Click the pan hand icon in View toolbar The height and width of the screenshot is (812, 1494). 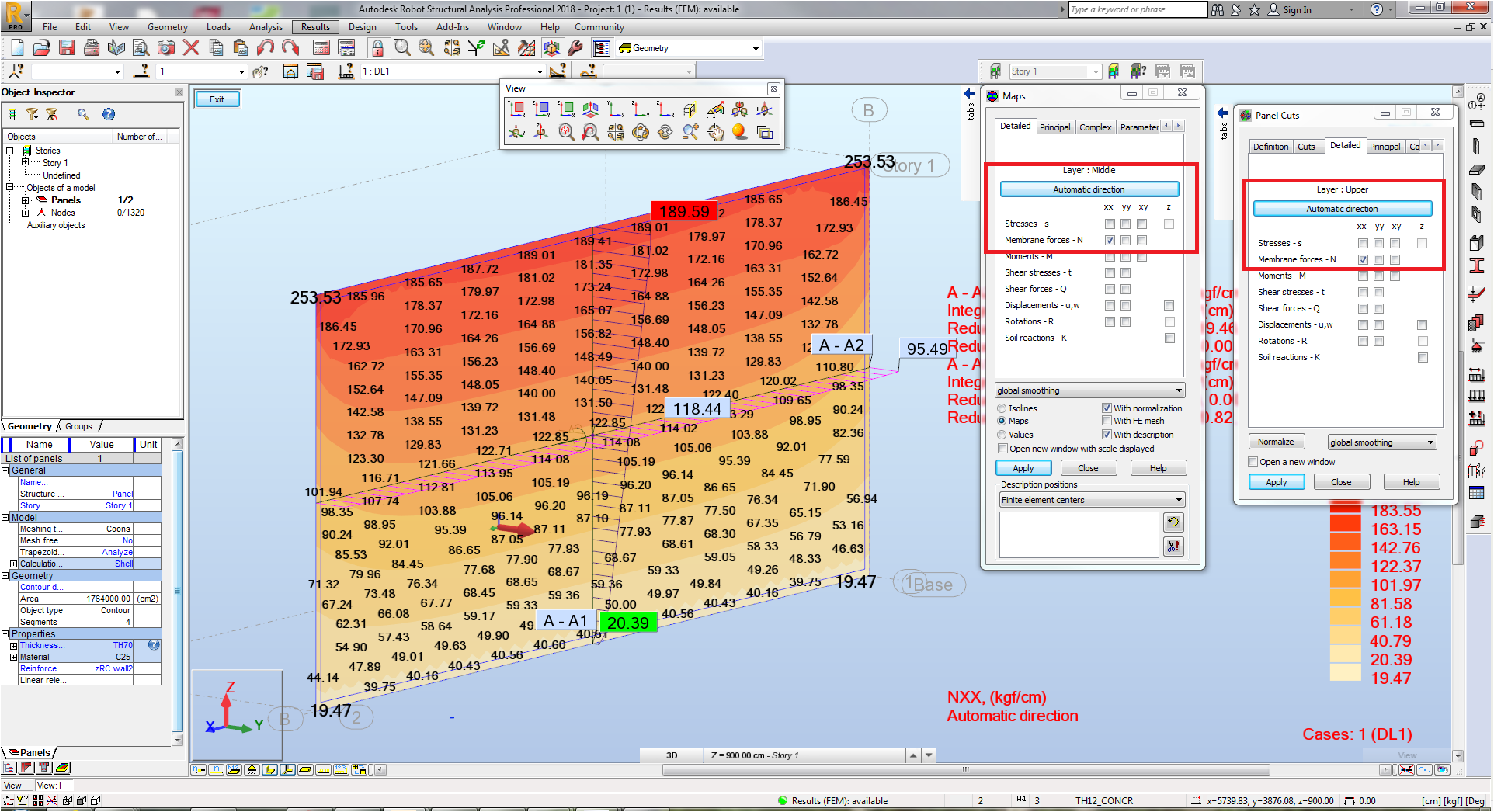pos(715,132)
